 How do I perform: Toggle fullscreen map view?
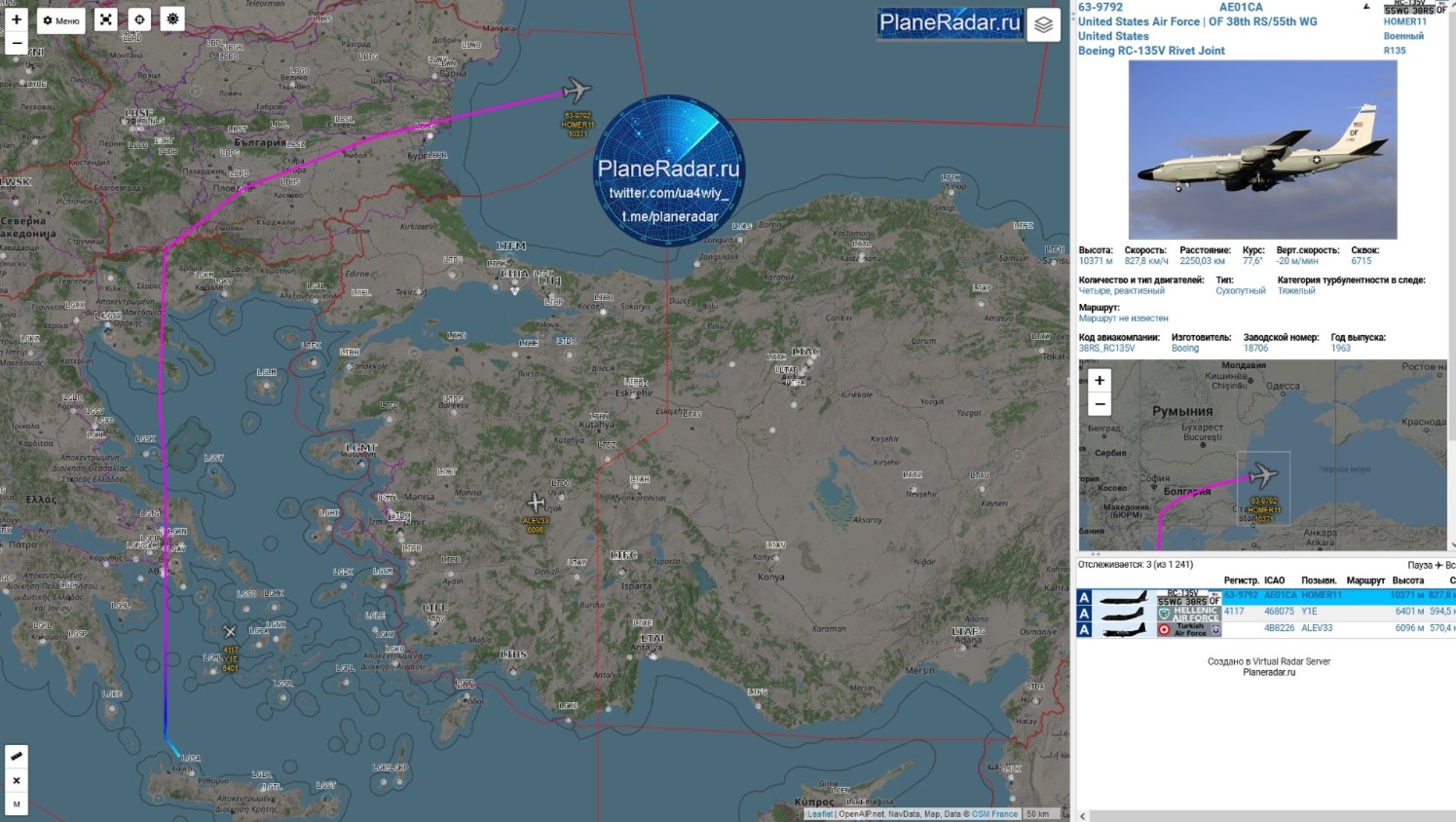(x=106, y=19)
